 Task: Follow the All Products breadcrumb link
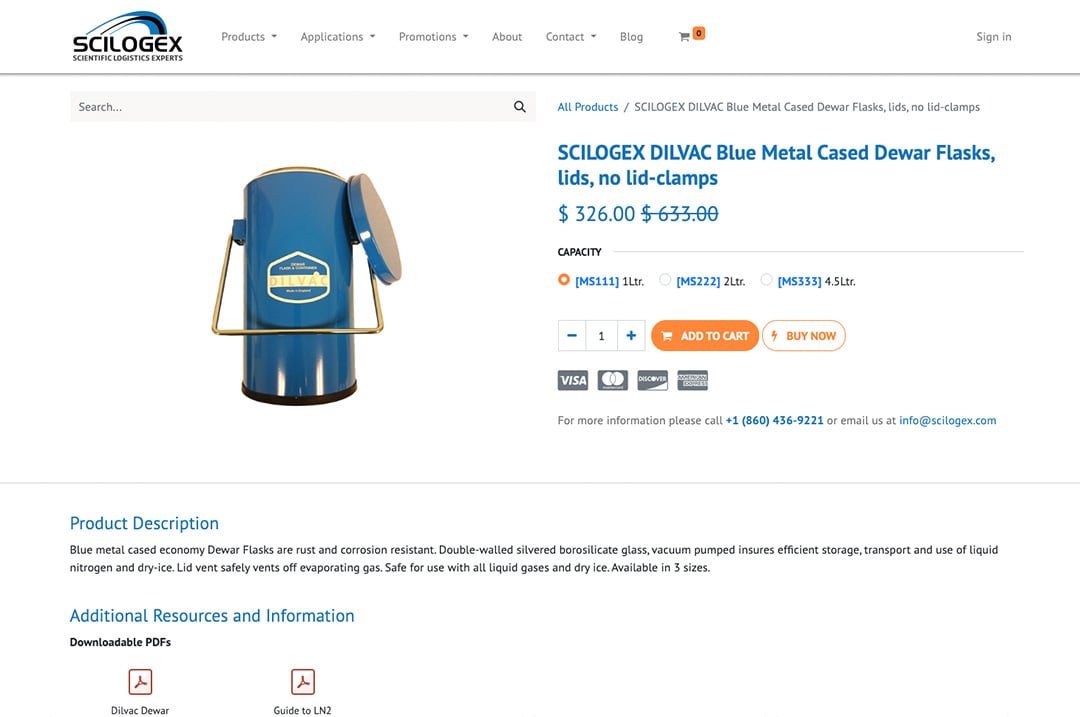588,107
